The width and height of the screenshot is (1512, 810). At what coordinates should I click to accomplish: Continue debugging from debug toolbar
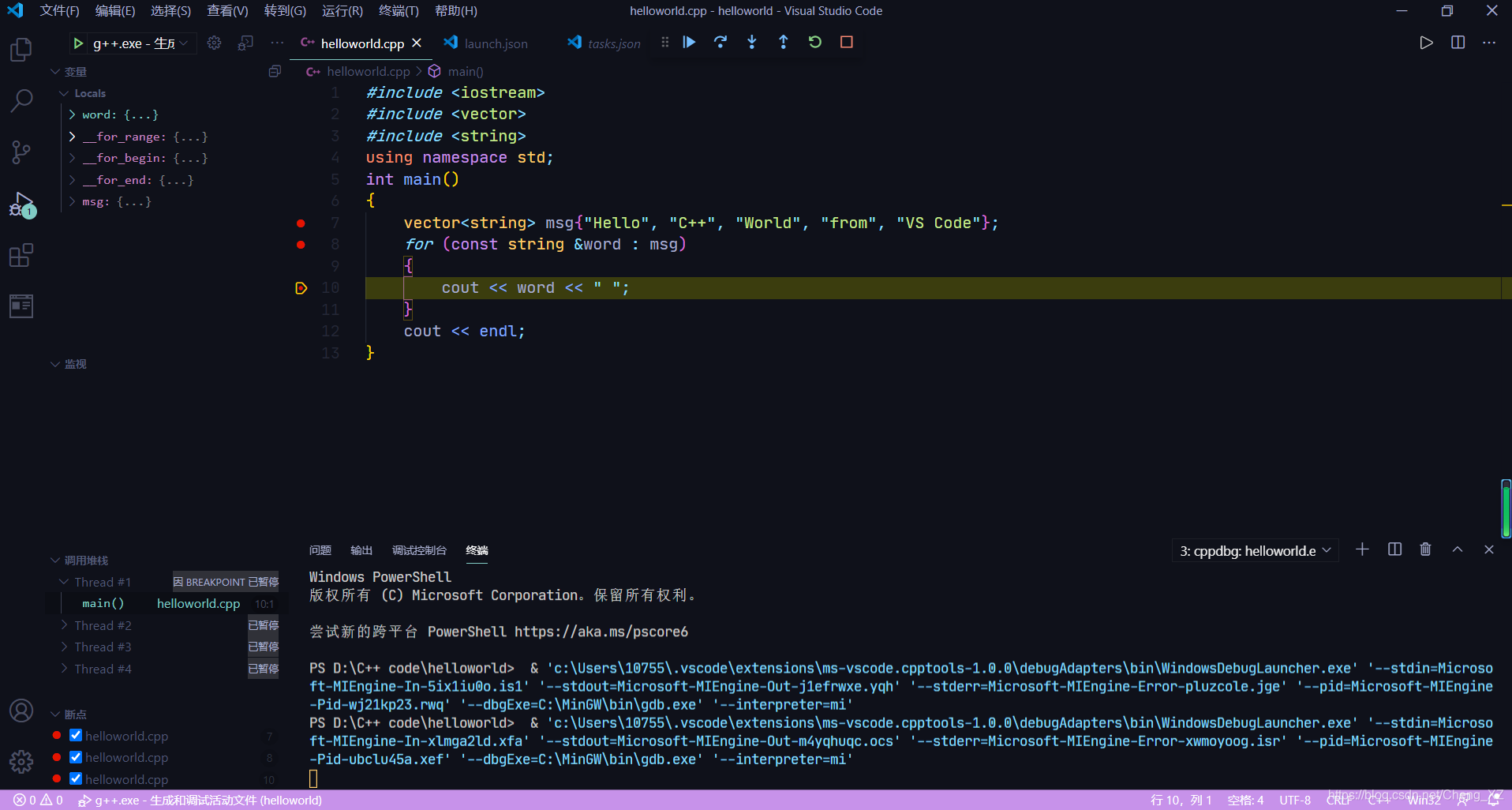coord(689,42)
